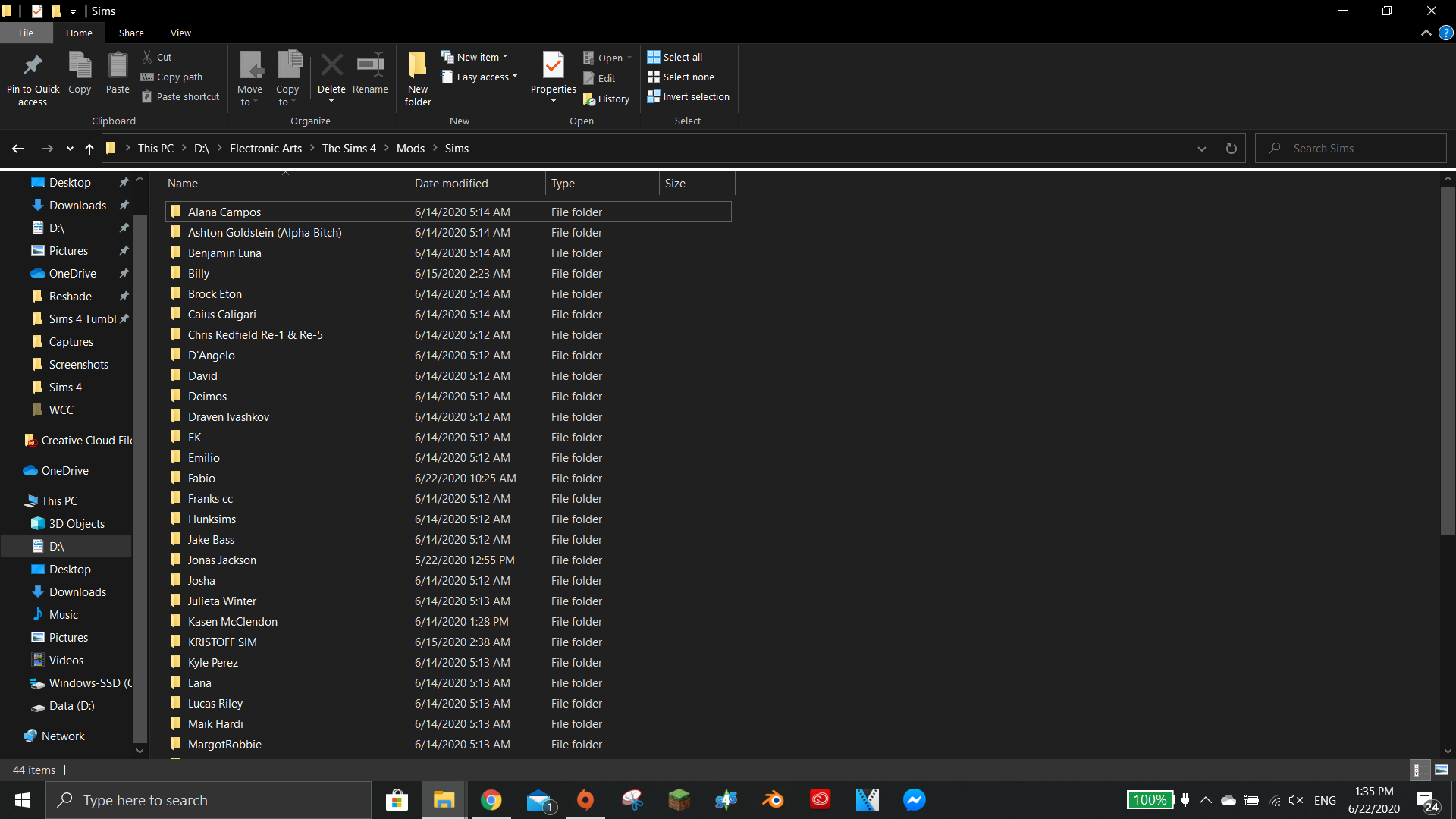Select Creative Cloud Files in sidebar
Screen dimensions: 1456x819
pos(78,441)
